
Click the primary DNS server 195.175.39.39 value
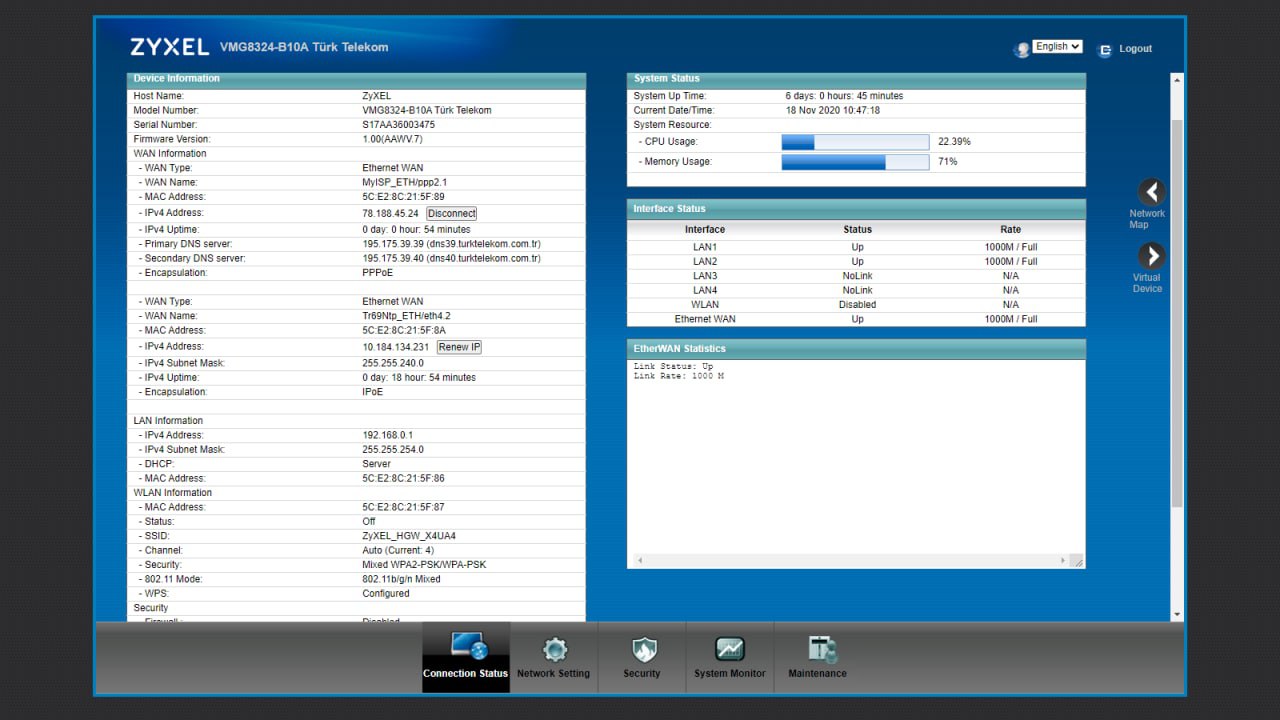451,244
